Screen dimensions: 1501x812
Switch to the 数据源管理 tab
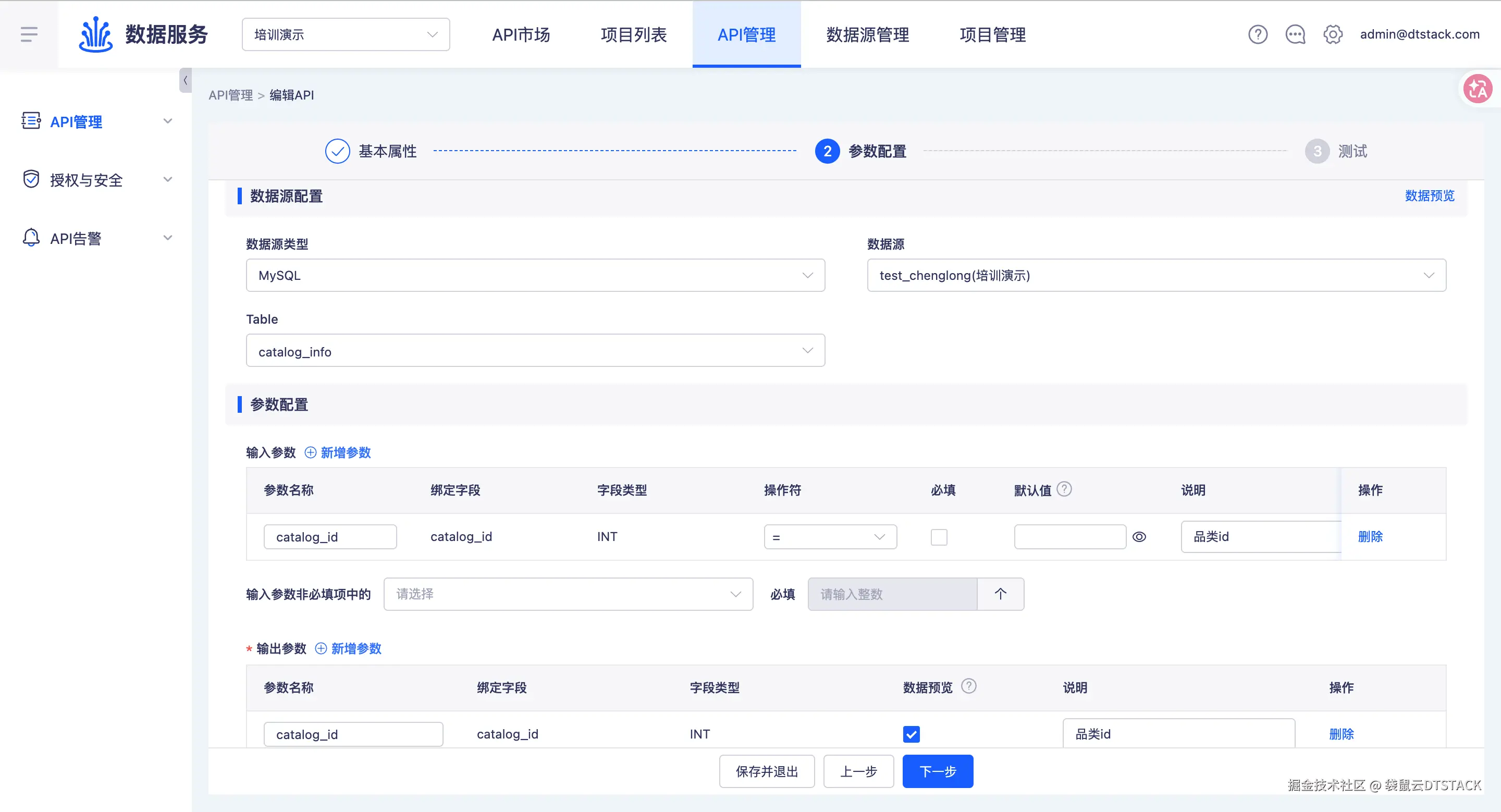click(x=867, y=34)
